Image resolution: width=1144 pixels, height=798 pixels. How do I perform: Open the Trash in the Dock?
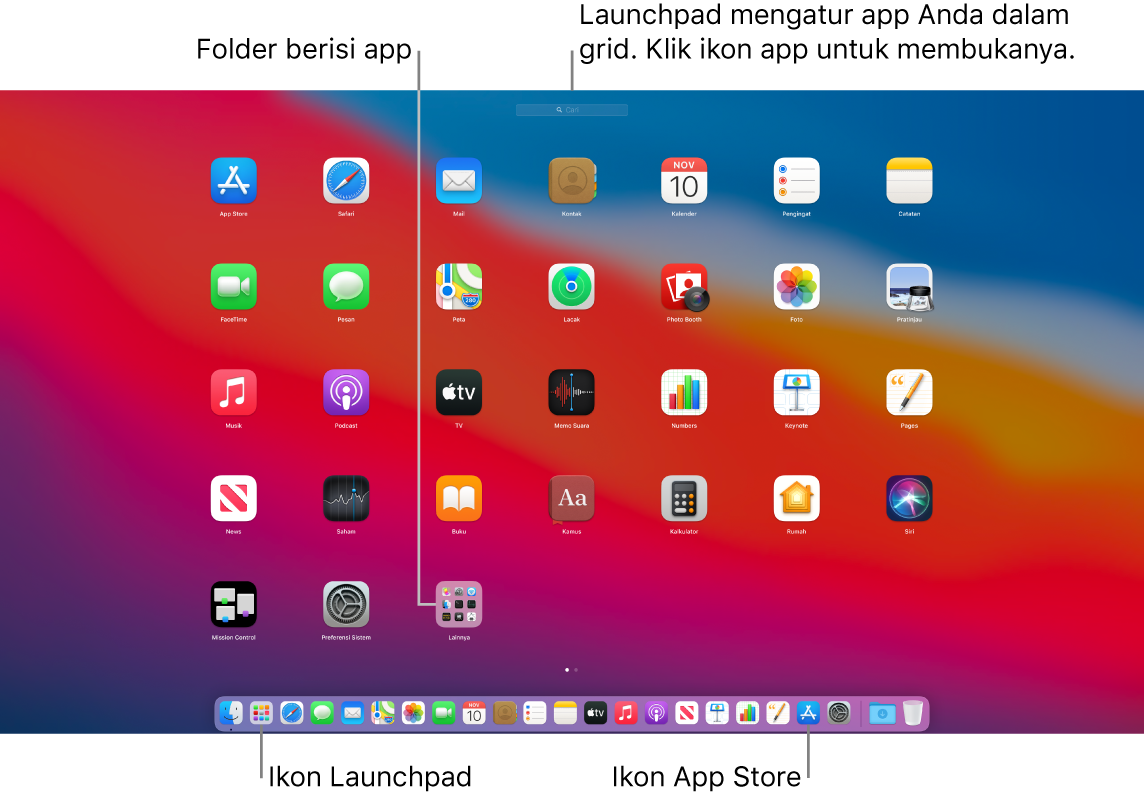pos(913,713)
